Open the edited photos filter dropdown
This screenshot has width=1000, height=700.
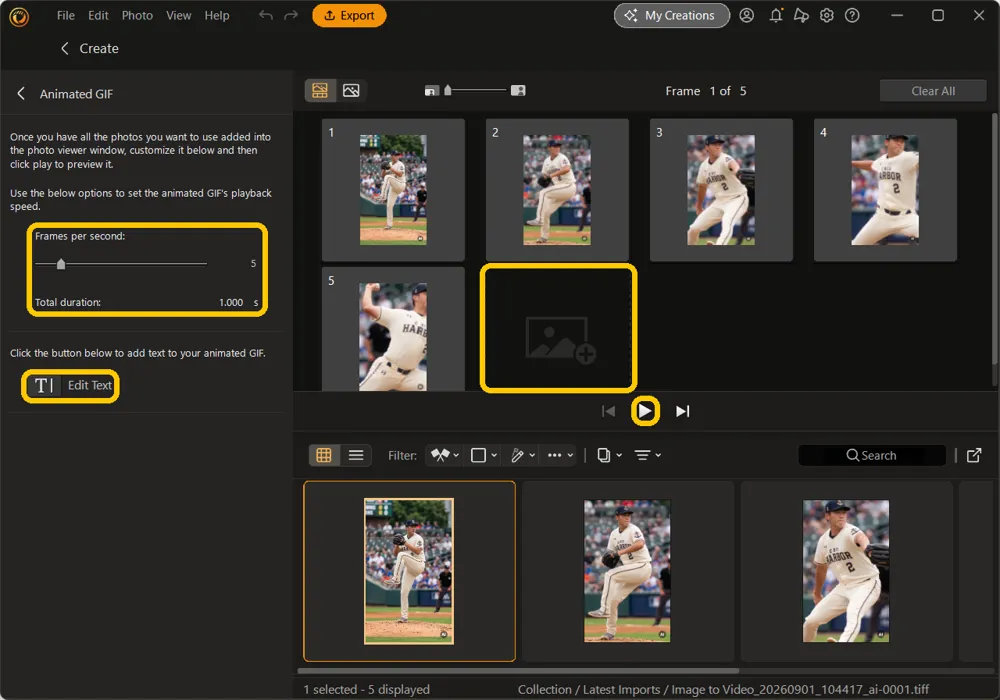522,455
